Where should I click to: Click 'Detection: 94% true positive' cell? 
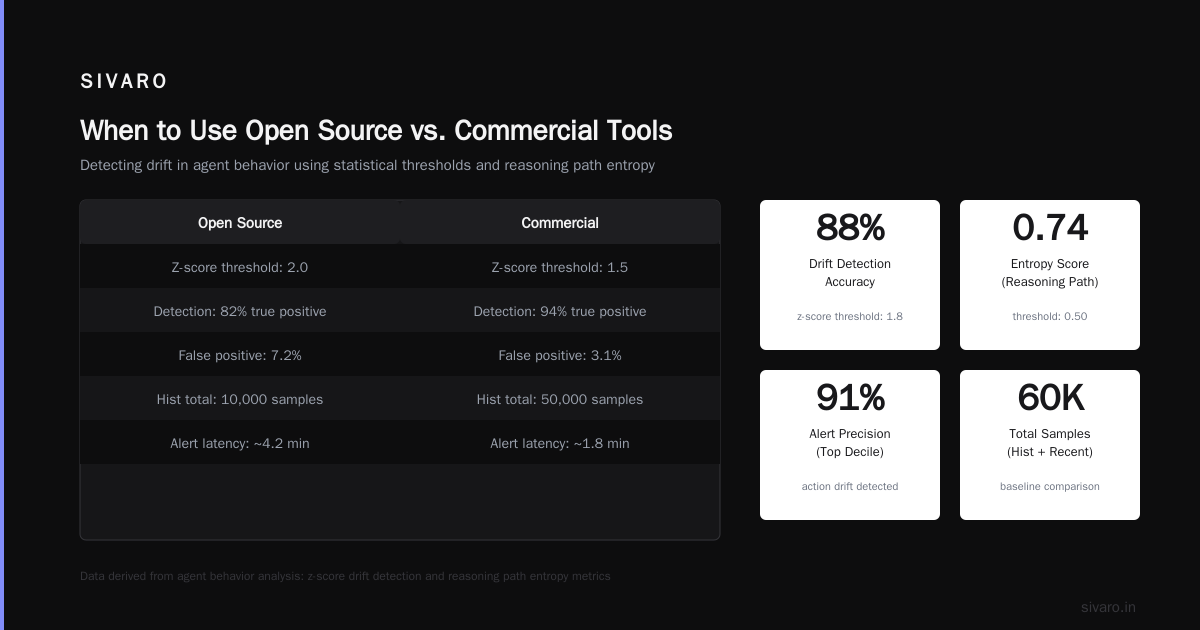560,311
